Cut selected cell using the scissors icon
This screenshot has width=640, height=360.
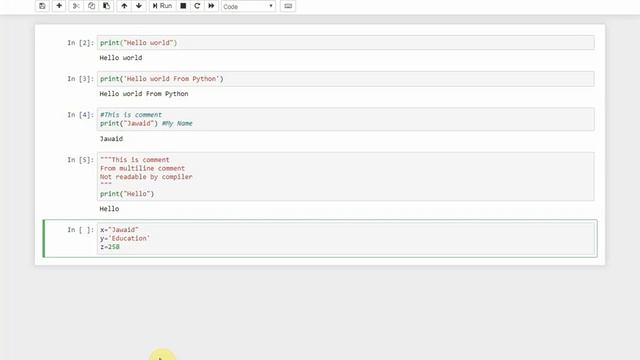point(76,6)
